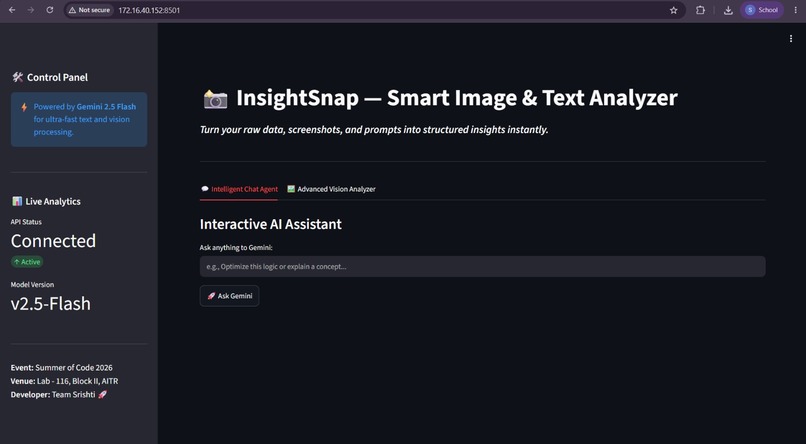Viewport: 806px width, 444px height.
Task: Click the Not secure warning badge
Action: [90, 10]
